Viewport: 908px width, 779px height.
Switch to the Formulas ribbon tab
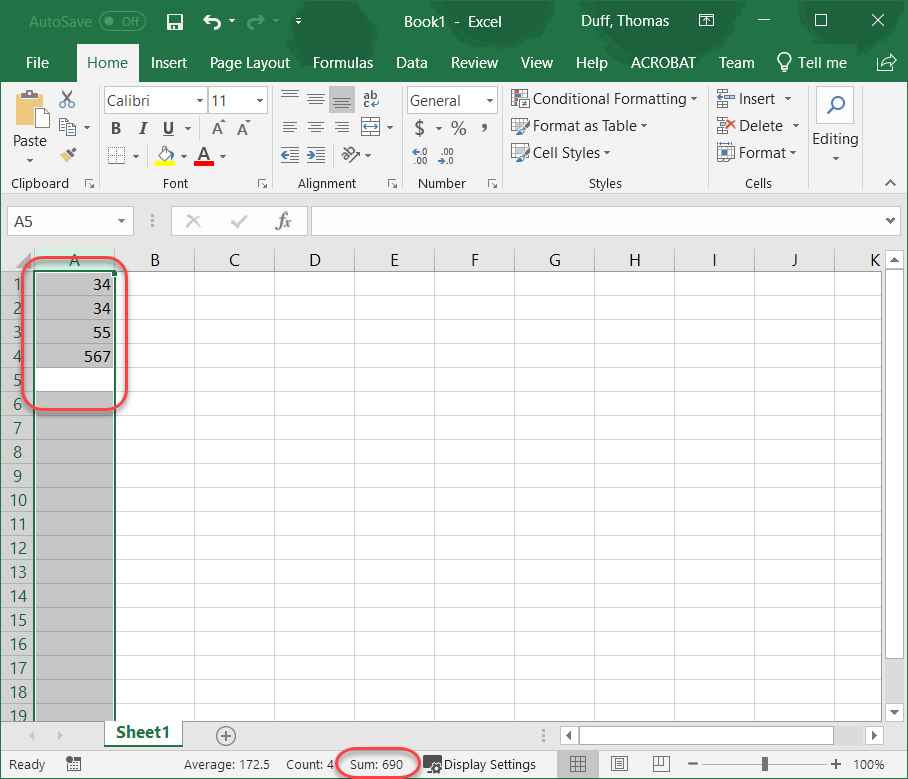coord(343,62)
